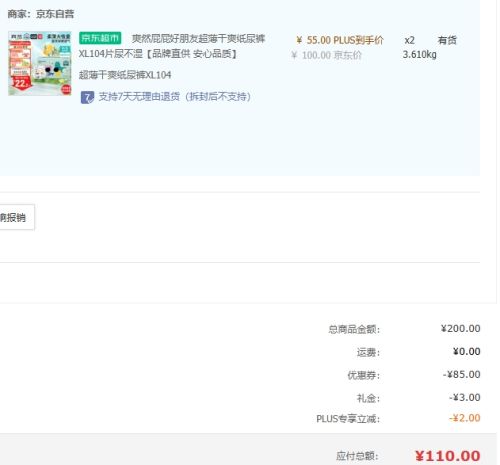Click the 超薄干爽纸尿裤XL104 spec text
The width and height of the screenshot is (500, 465).
tap(125, 75)
